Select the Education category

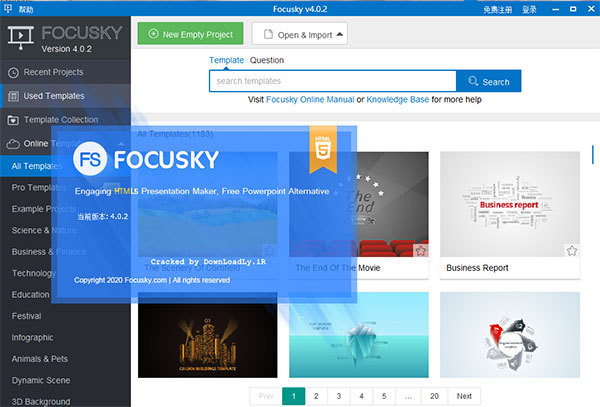coord(65,295)
